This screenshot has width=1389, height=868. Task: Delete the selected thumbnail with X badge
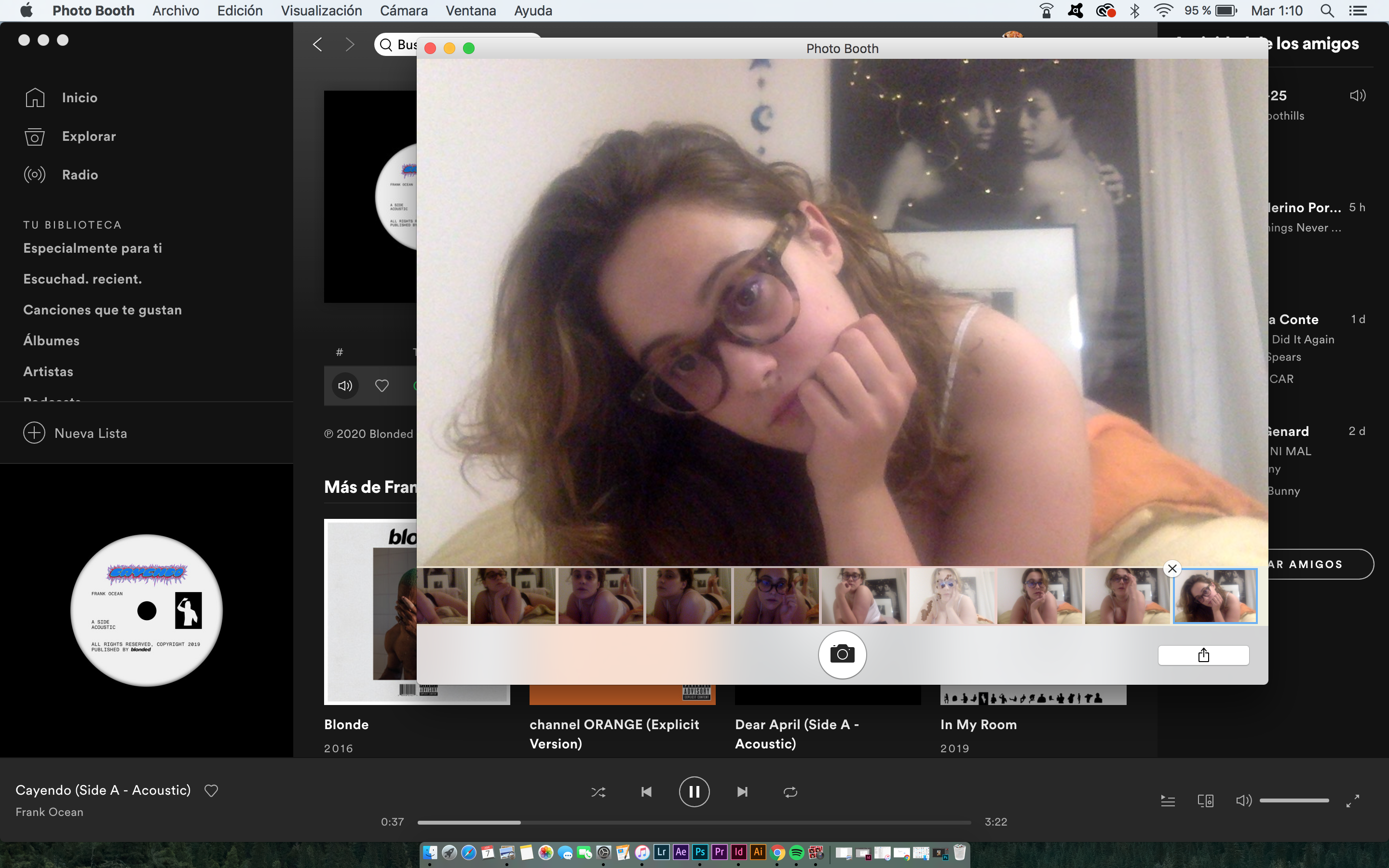(x=1172, y=569)
